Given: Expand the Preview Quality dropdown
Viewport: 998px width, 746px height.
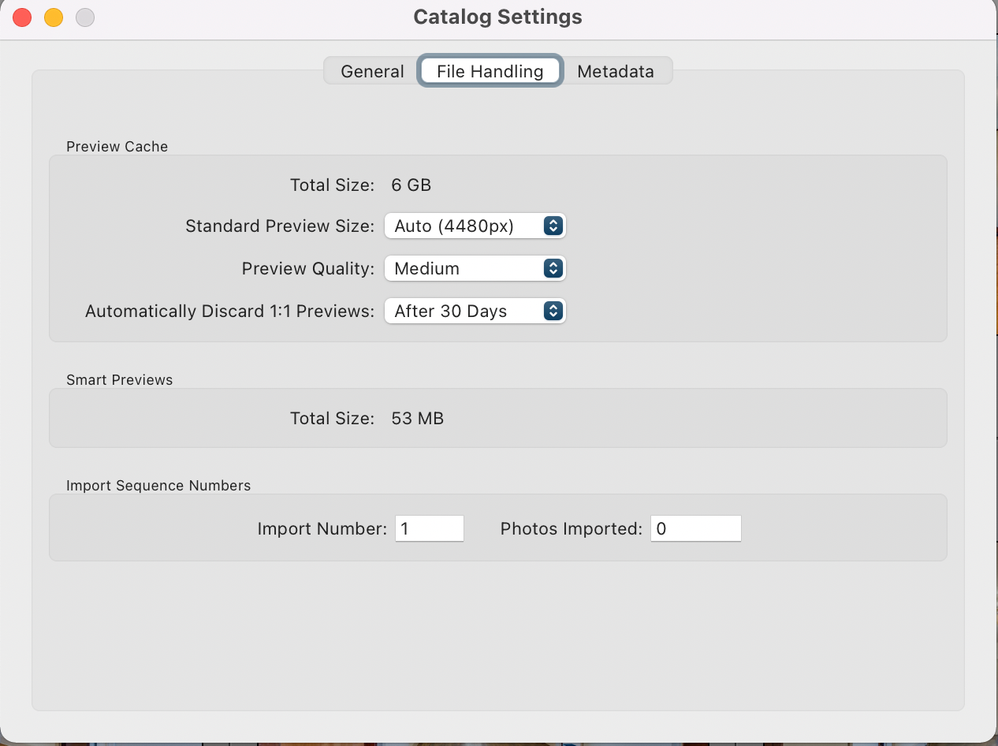Looking at the screenshot, I should [x=474, y=268].
